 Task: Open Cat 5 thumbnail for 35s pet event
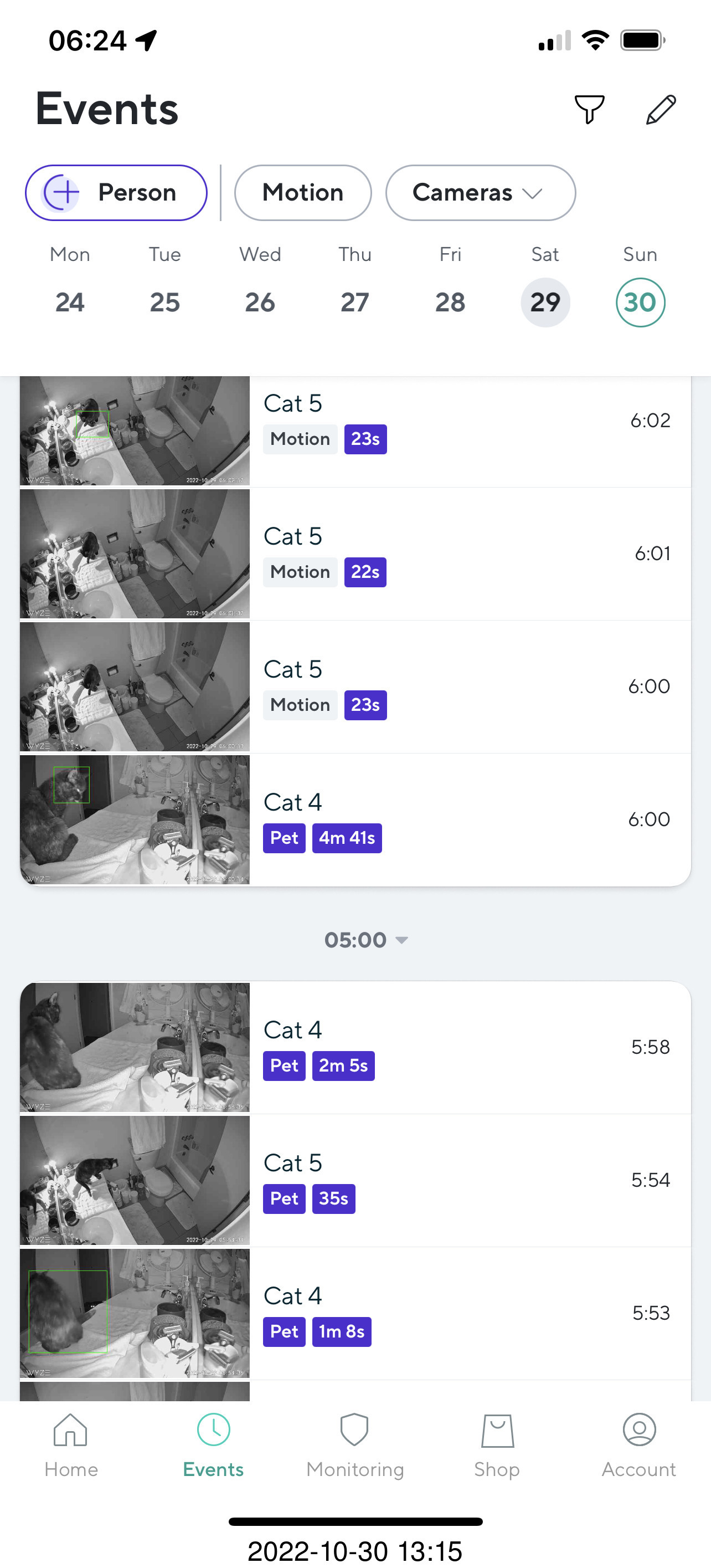[135, 1180]
